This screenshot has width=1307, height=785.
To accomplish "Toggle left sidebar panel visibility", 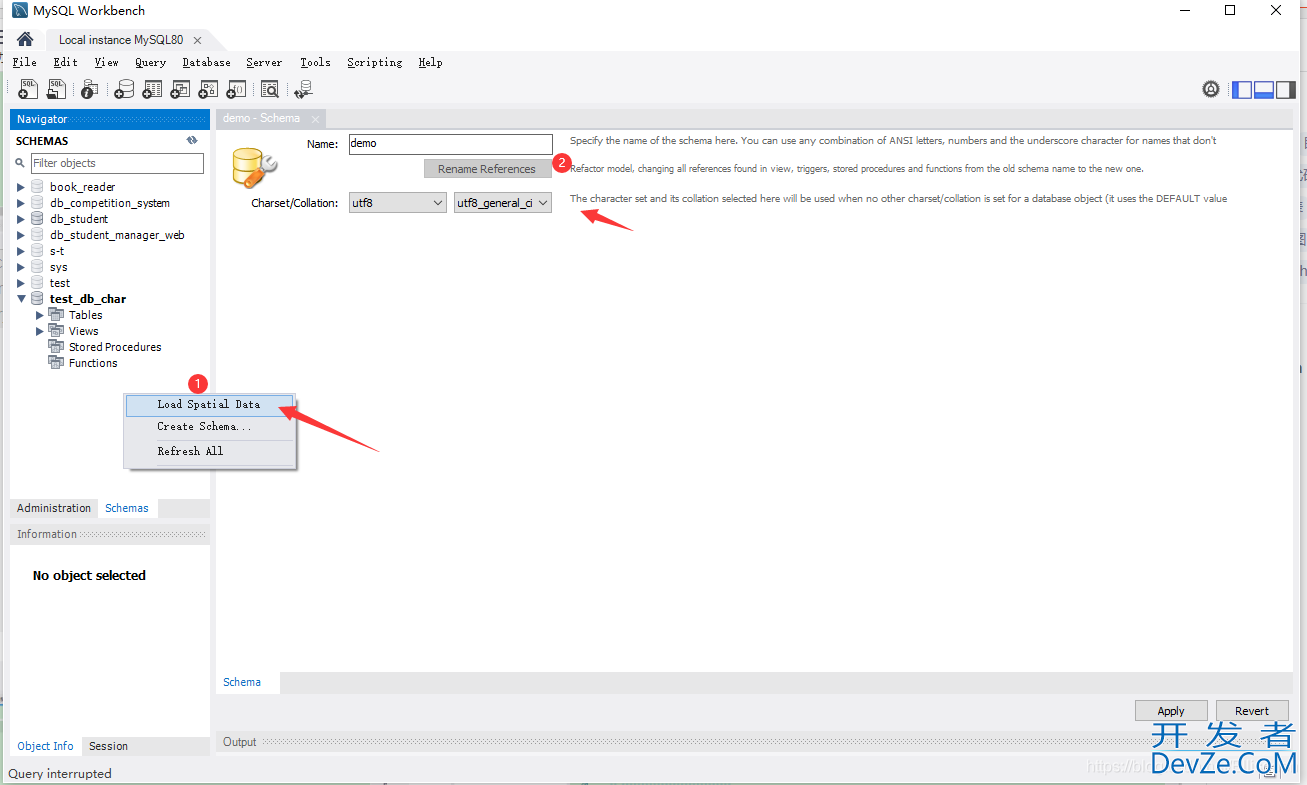I will (x=1242, y=89).
